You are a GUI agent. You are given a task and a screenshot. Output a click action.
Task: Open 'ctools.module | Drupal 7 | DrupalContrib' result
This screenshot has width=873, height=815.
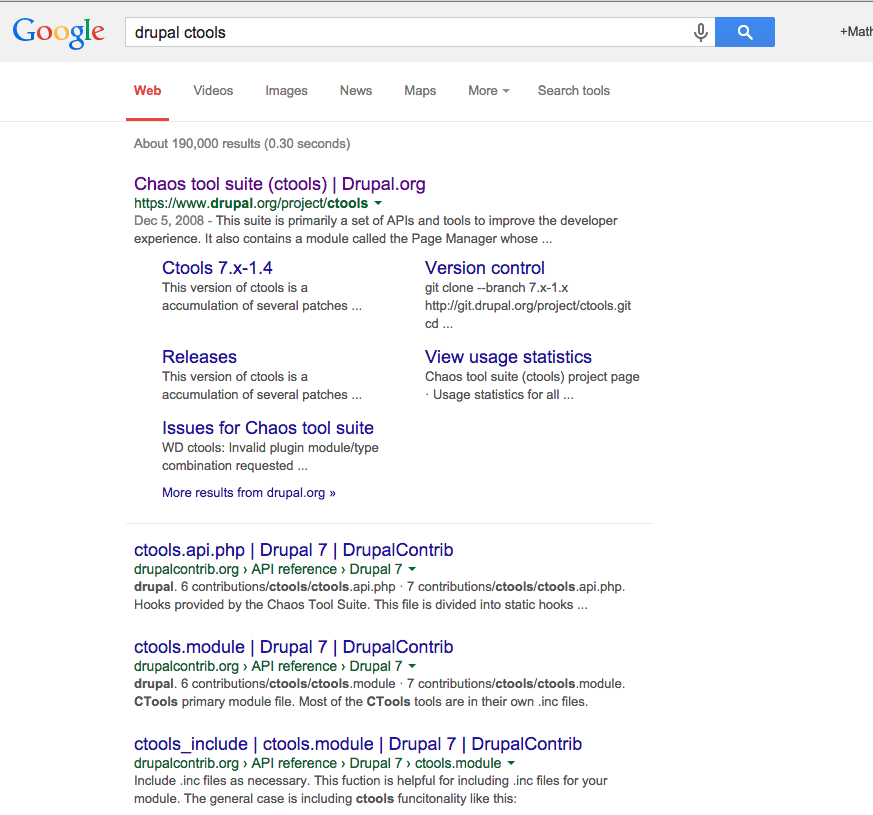coord(293,647)
